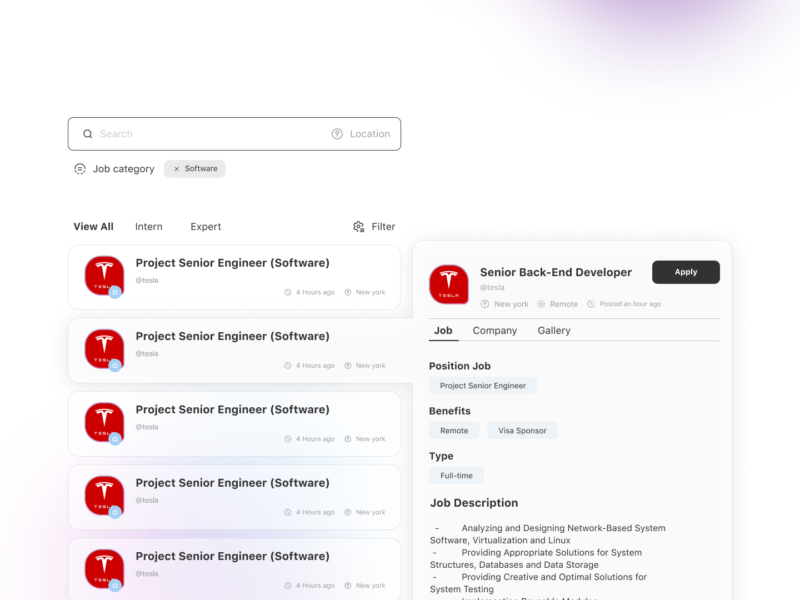
Task: Open the Job category list icon
Action: click(80, 169)
